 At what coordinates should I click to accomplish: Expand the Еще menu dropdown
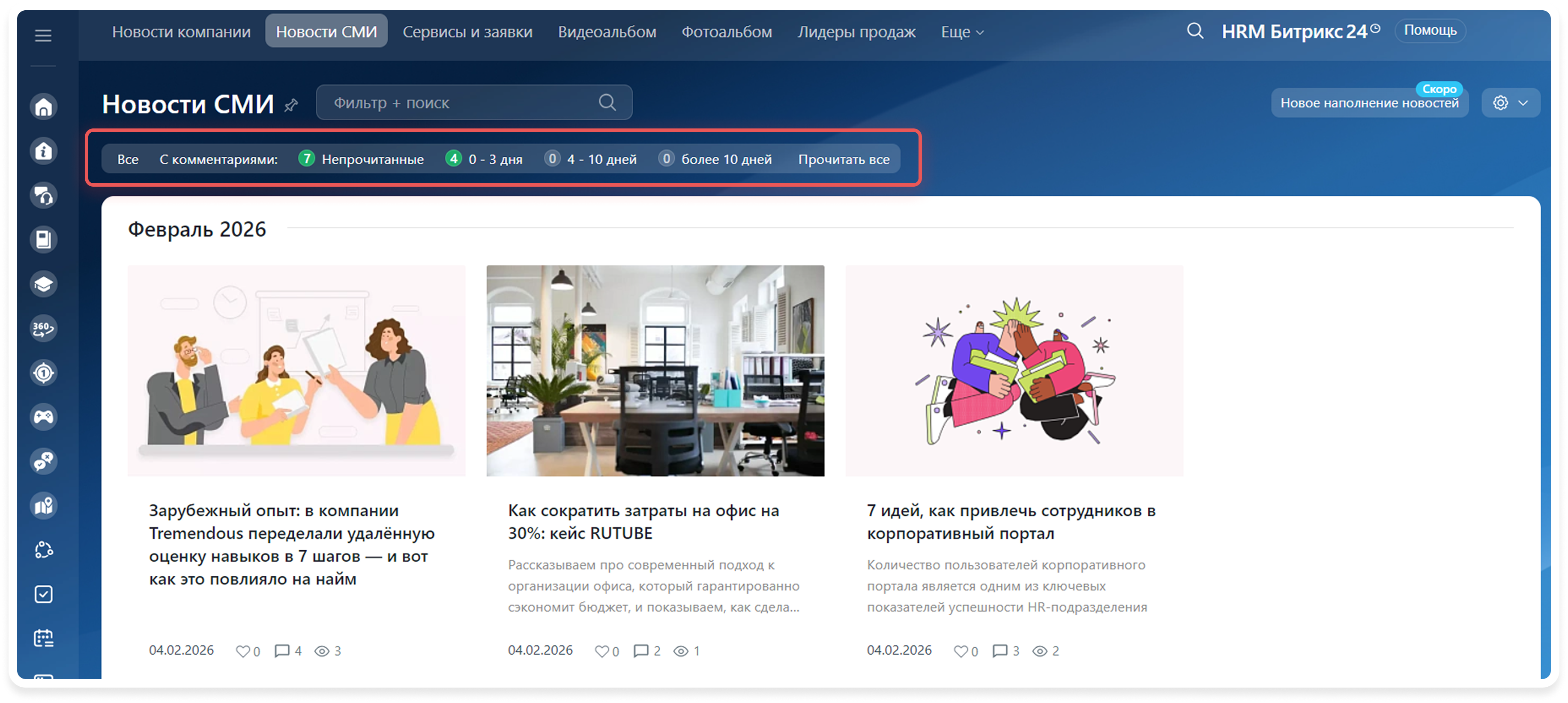tap(962, 32)
